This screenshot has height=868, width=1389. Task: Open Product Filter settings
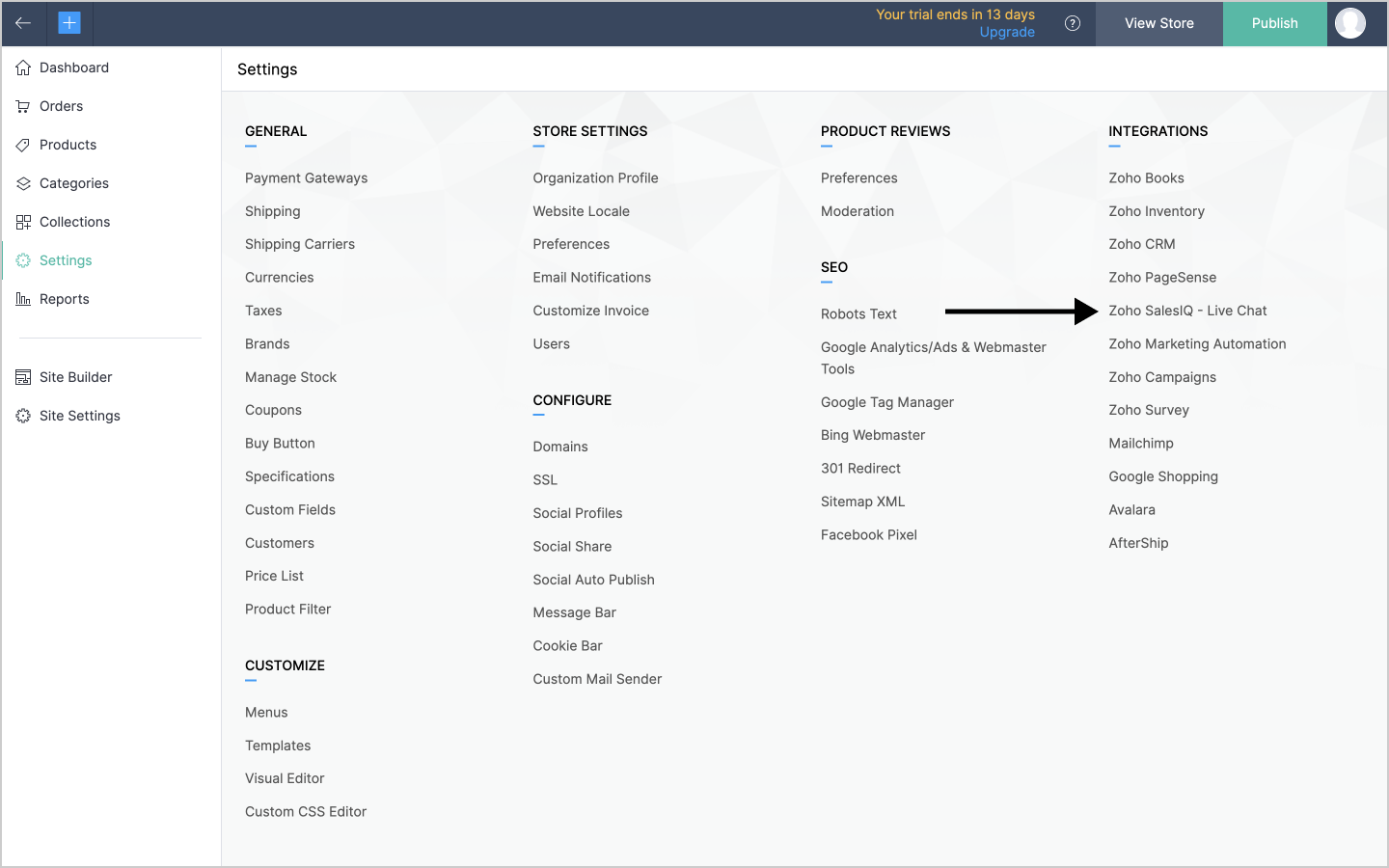287,610
